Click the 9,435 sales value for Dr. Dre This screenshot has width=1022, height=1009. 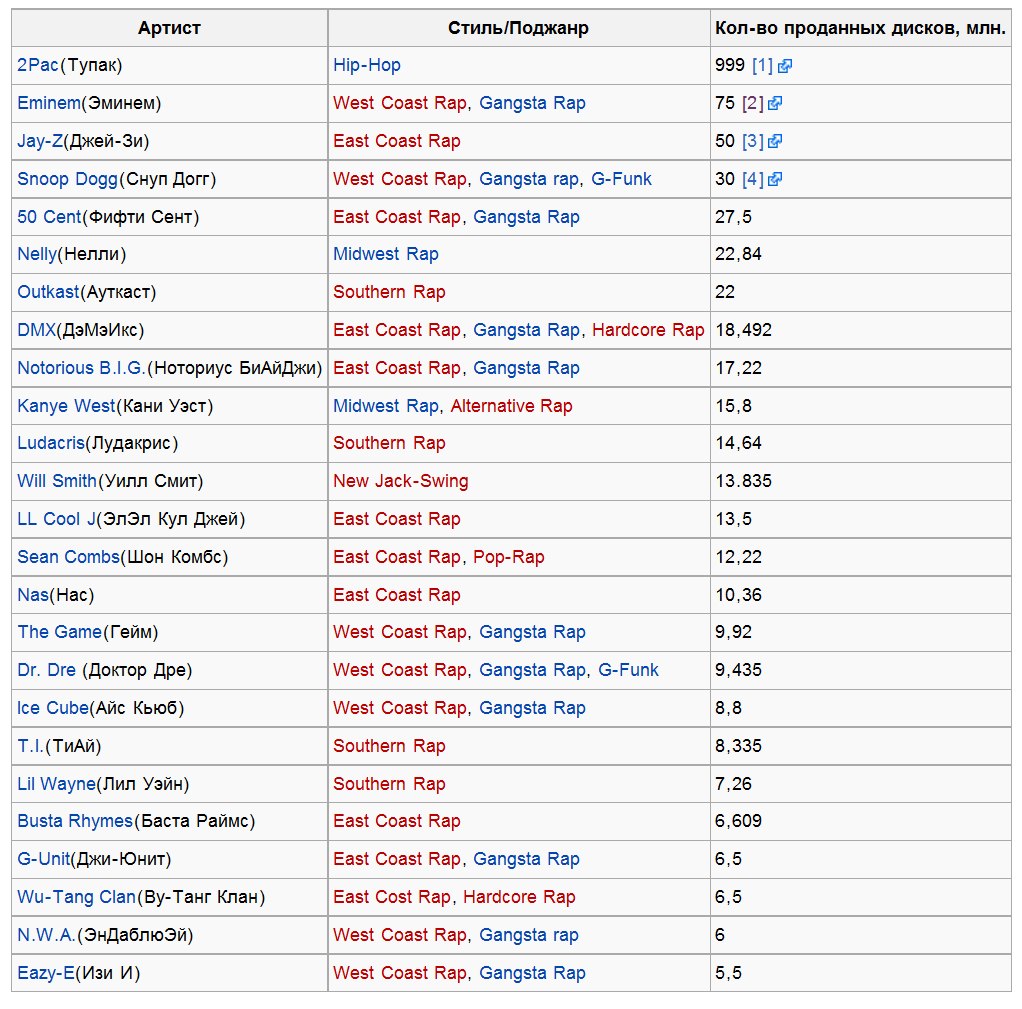point(738,669)
